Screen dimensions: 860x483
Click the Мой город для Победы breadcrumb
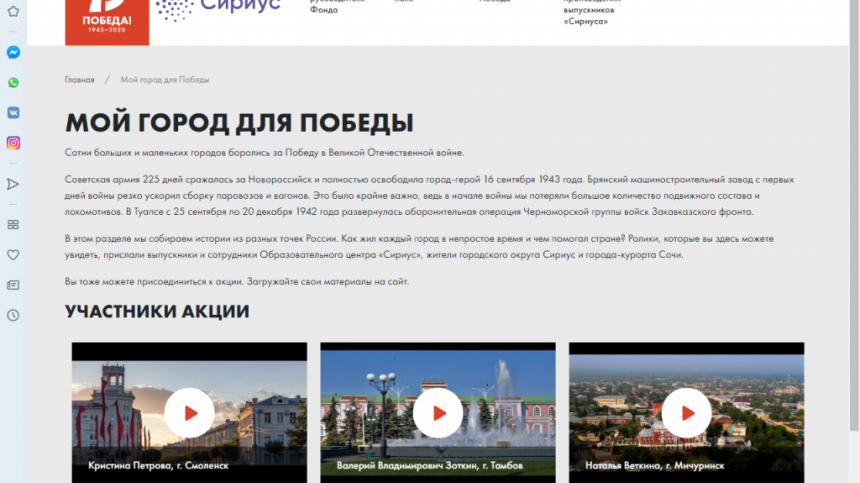165,79
